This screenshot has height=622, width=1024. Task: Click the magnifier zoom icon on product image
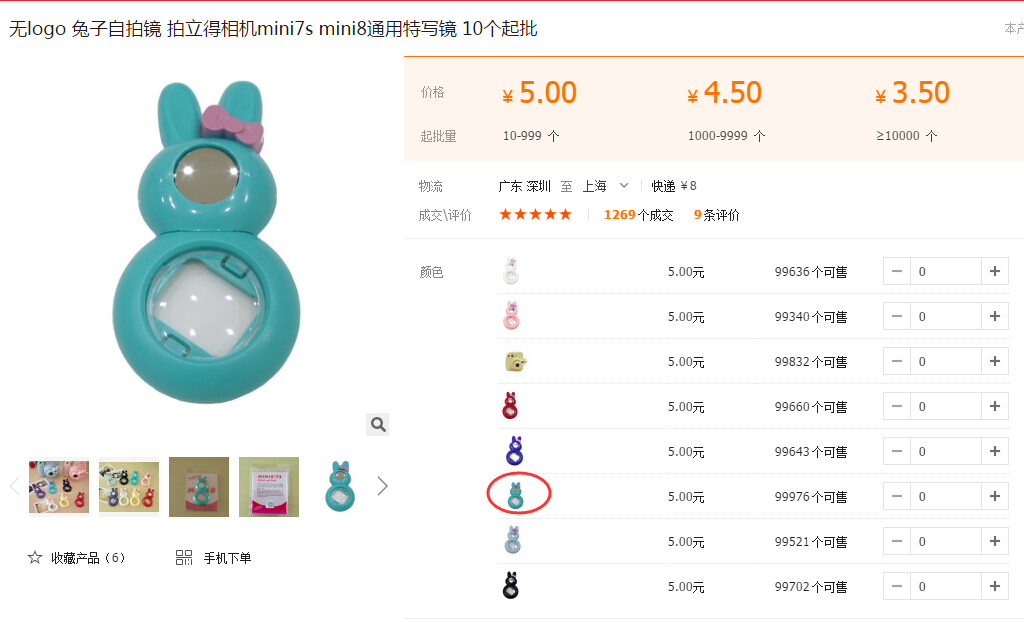tap(377, 425)
